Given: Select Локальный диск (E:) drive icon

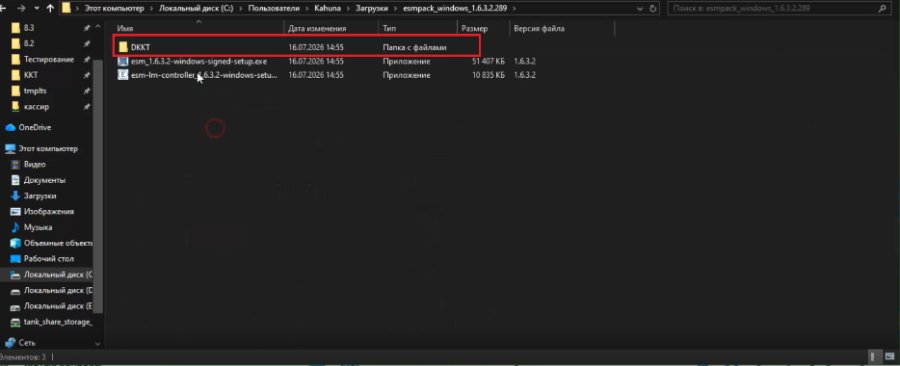Looking at the screenshot, I should point(15,306).
